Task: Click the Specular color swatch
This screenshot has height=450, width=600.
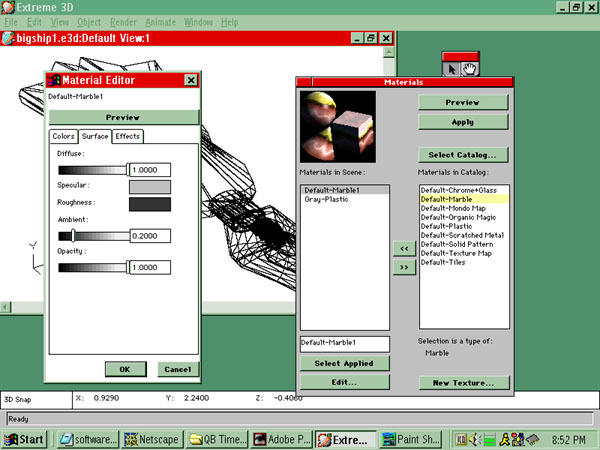Action: (x=150, y=187)
